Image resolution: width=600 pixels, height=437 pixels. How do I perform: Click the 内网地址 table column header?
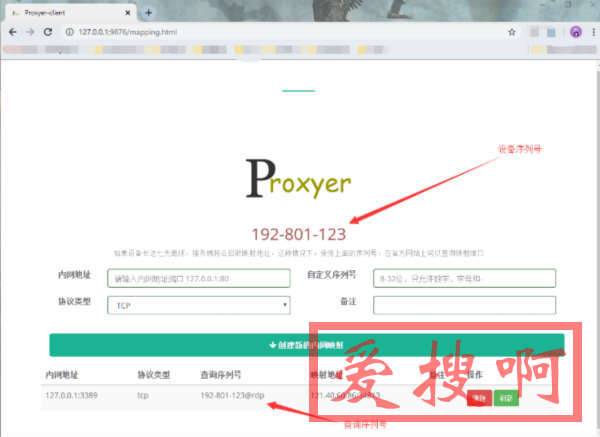[62, 375]
